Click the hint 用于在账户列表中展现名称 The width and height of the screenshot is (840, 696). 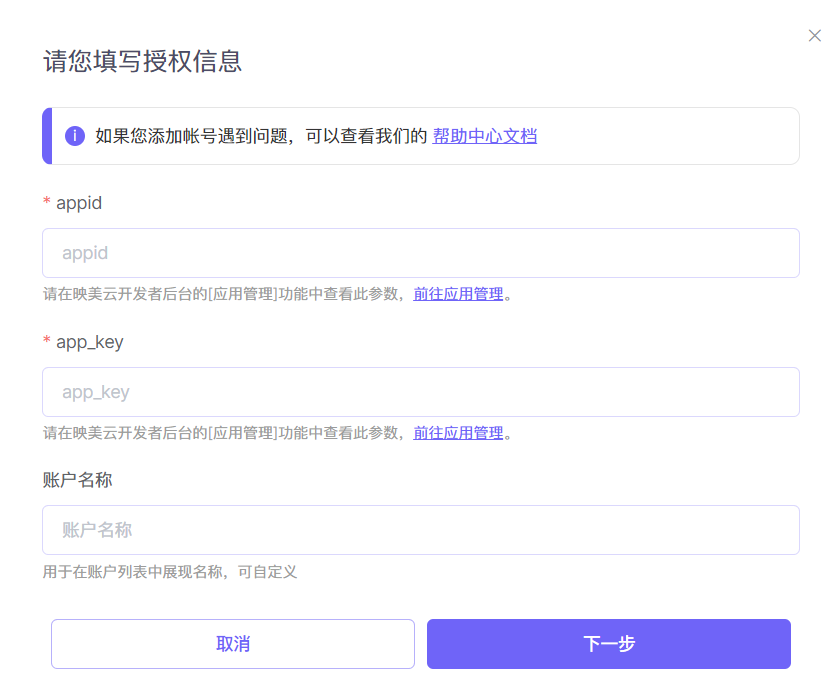[x=169, y=572]
